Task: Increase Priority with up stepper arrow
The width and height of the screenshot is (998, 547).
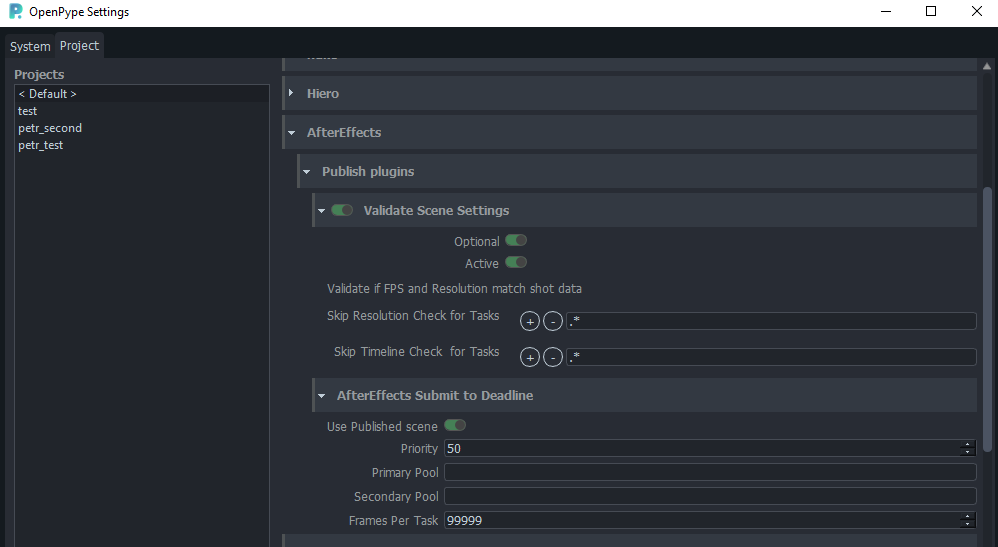Action: pos(967,444)
